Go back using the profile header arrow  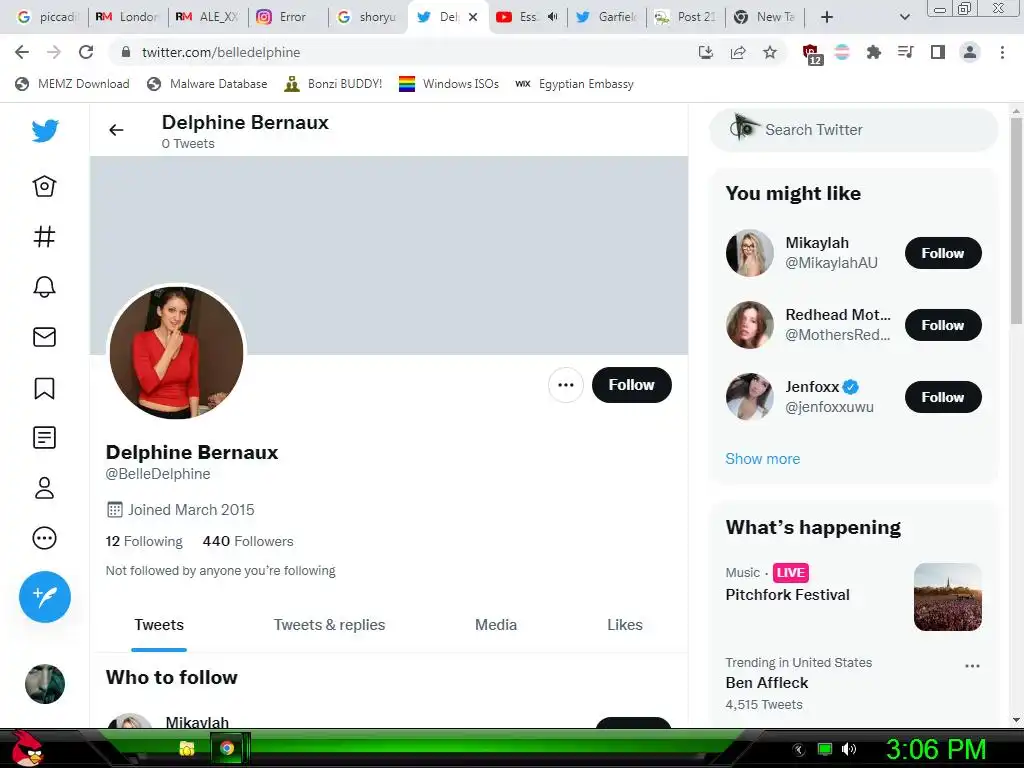coord(116,130)
